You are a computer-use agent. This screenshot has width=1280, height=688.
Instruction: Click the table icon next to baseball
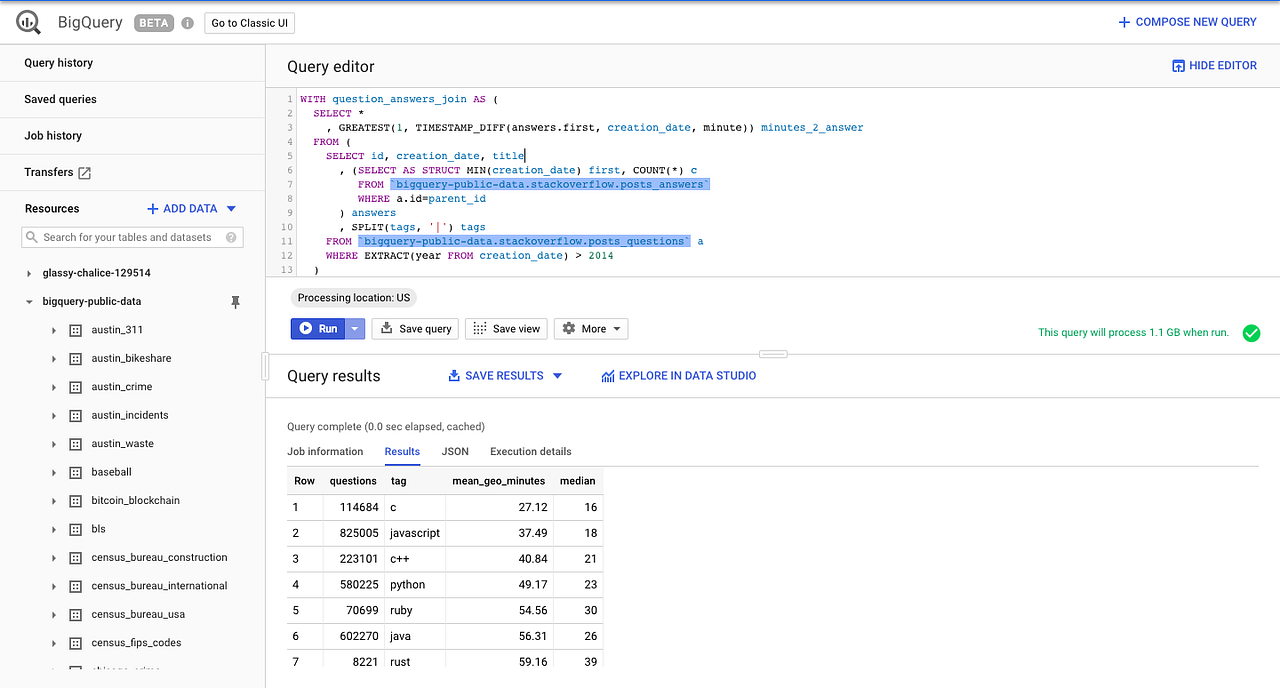pyautogui.click(x=75, y=472)
